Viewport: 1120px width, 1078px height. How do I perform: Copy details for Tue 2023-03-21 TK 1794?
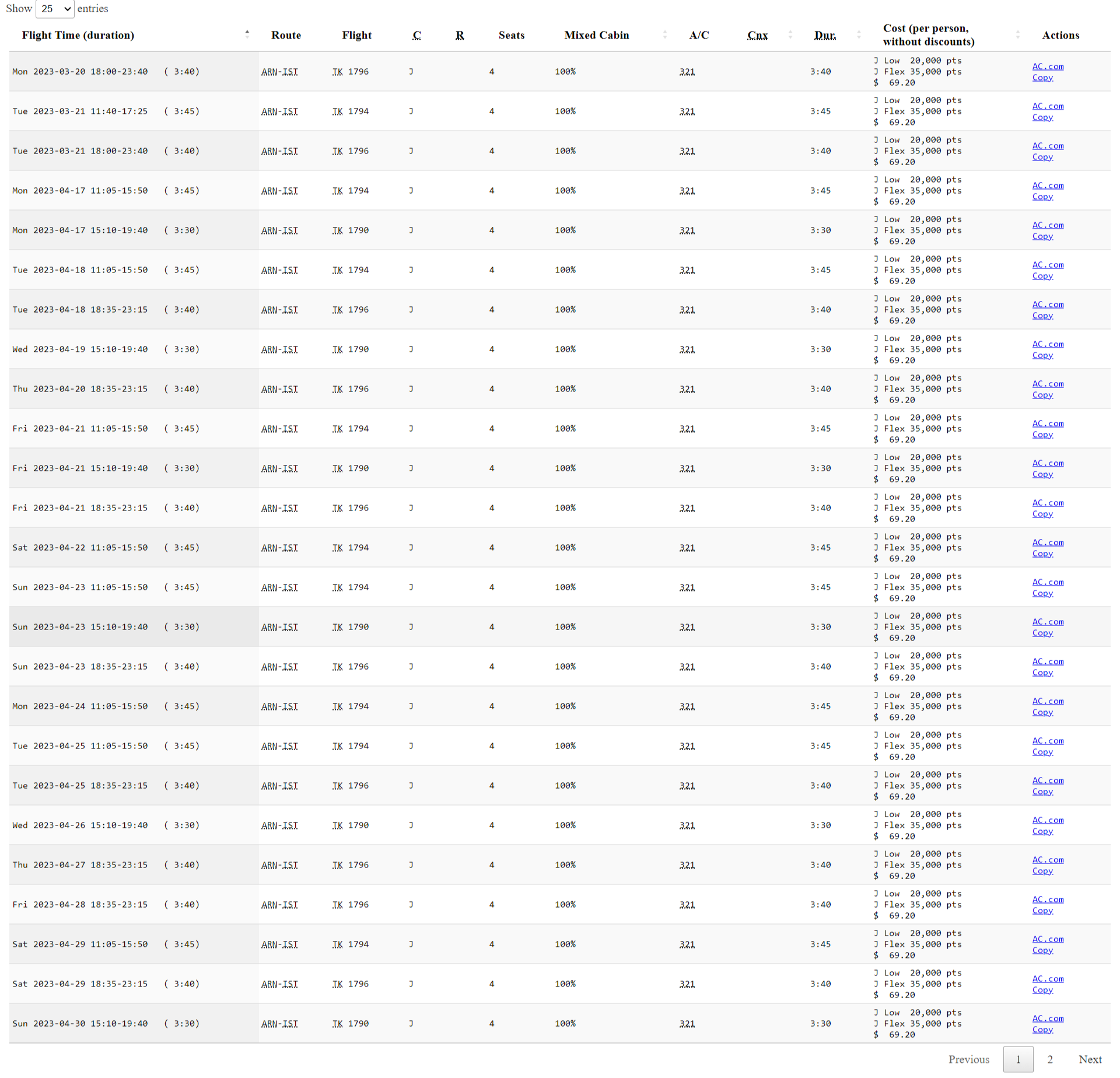(x=1043, y=117)
